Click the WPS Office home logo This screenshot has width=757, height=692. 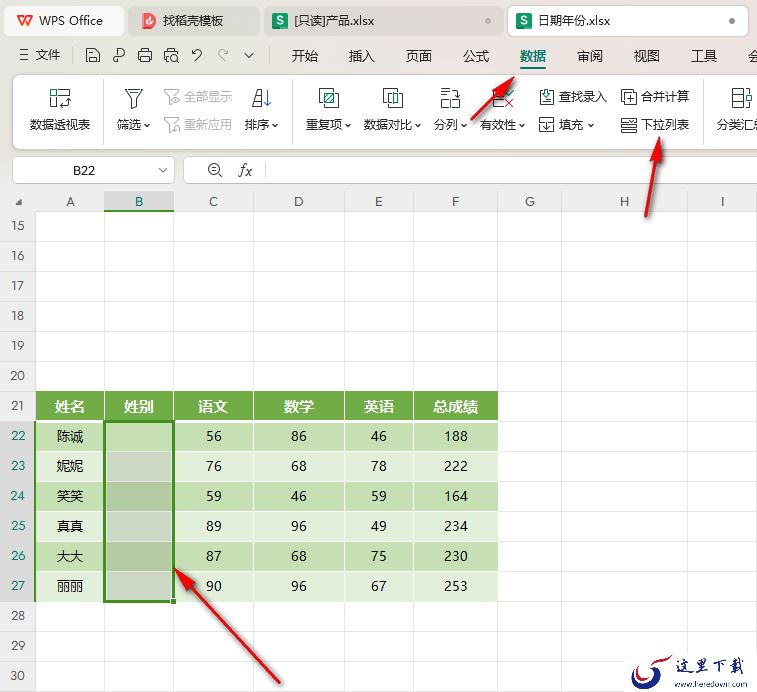25,21
